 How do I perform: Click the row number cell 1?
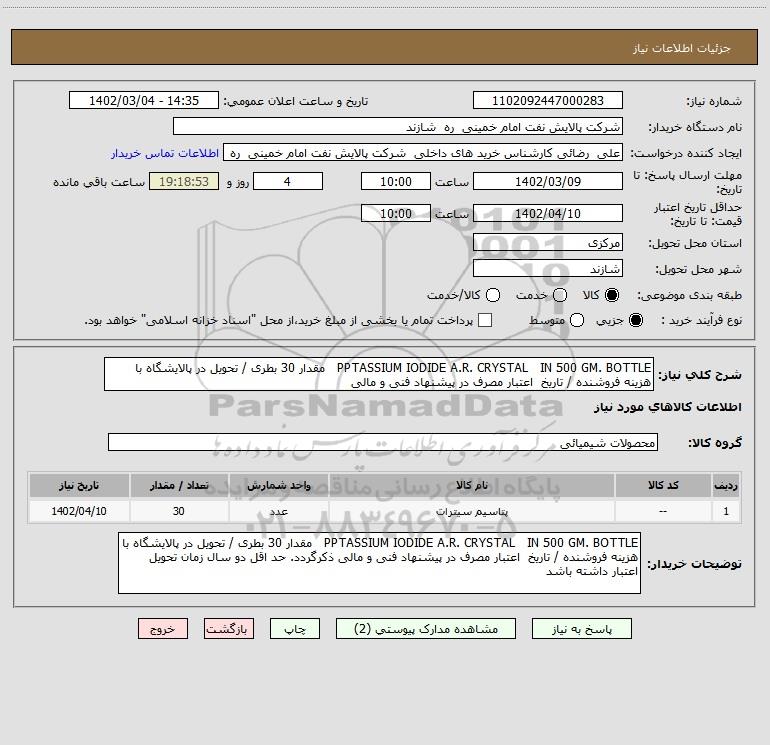click(x=726, y=511)
